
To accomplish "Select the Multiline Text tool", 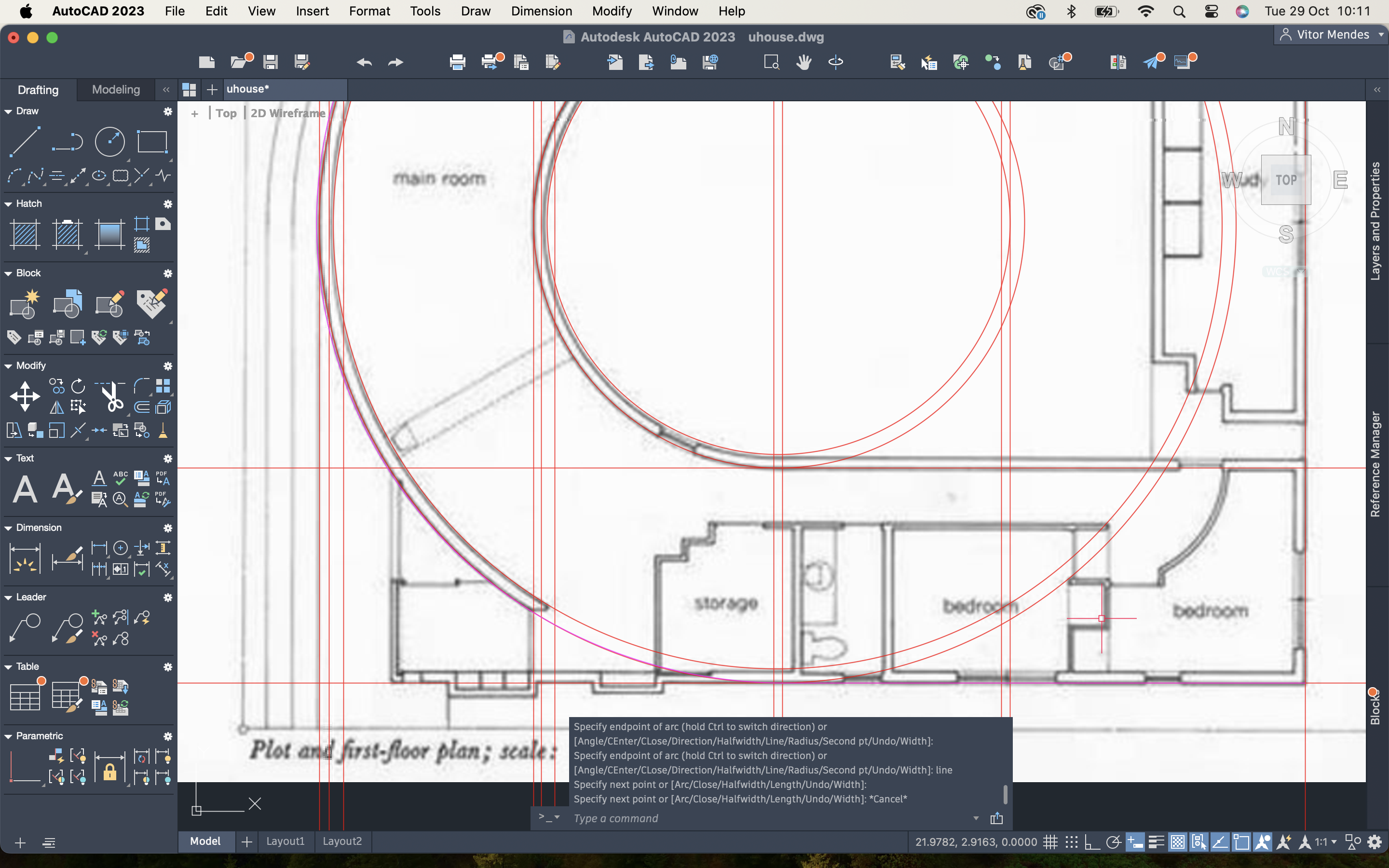I will [x=25, y=488].
